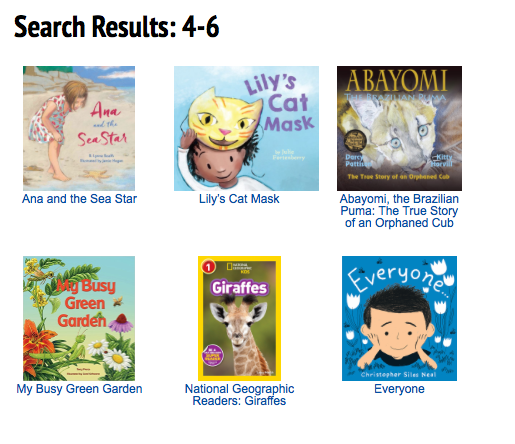Open National Geographic Readers: Giraffes link
This screenshot has height=444, width=515.
coord(239,395)
